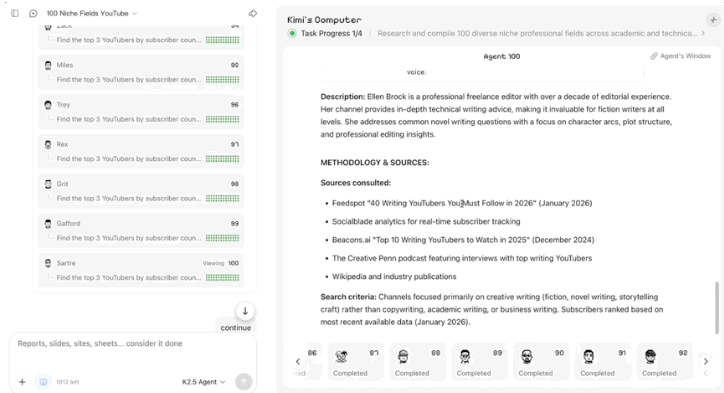
Task: Open the 100 Niche Fields YouTube dropdown
Action: 92,13
